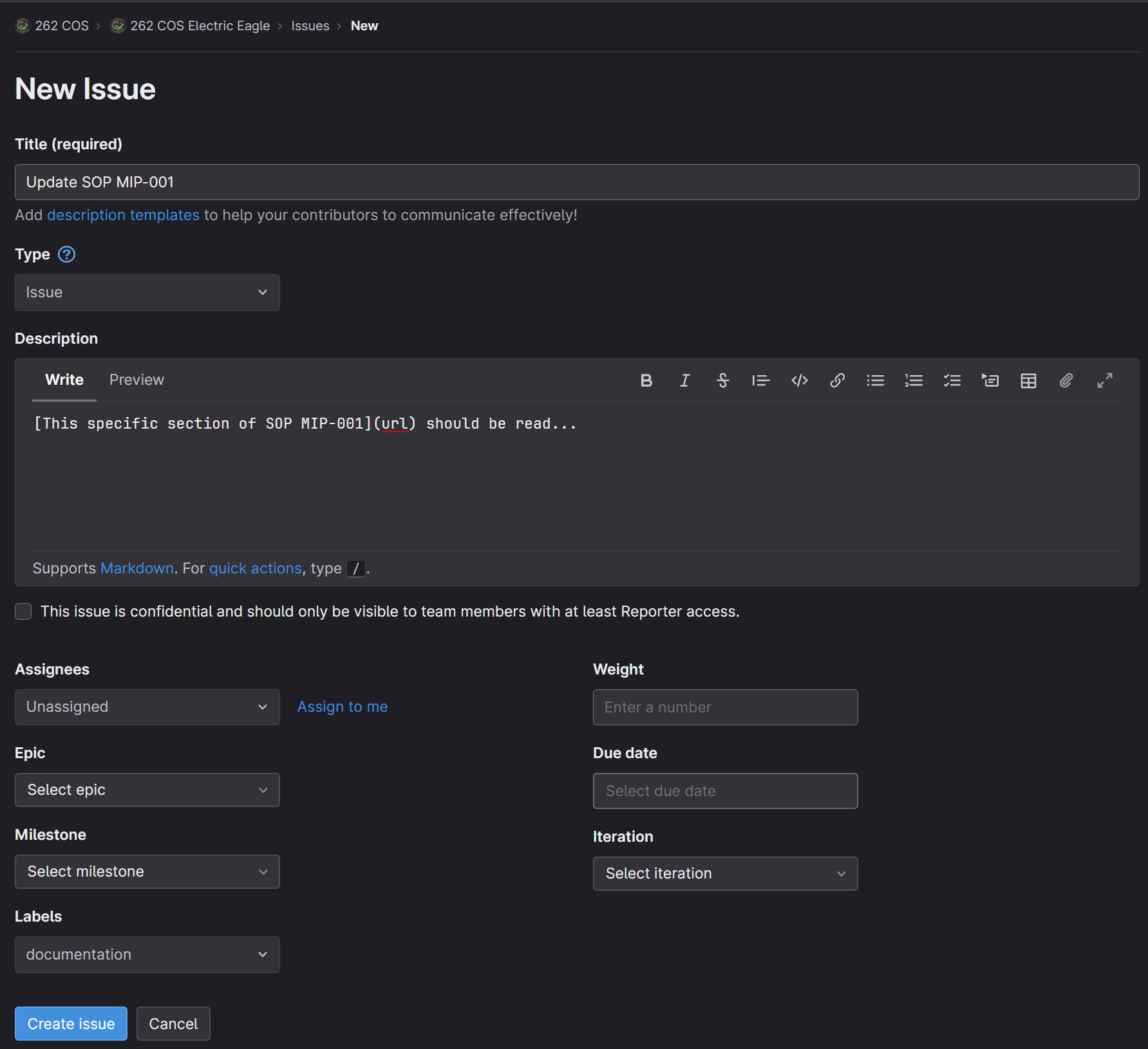The width and height of the screenshot is (1148, 1049).
Task: Click the 262 COS Electric Eagle avatar
Action: (x=118, y=26)
